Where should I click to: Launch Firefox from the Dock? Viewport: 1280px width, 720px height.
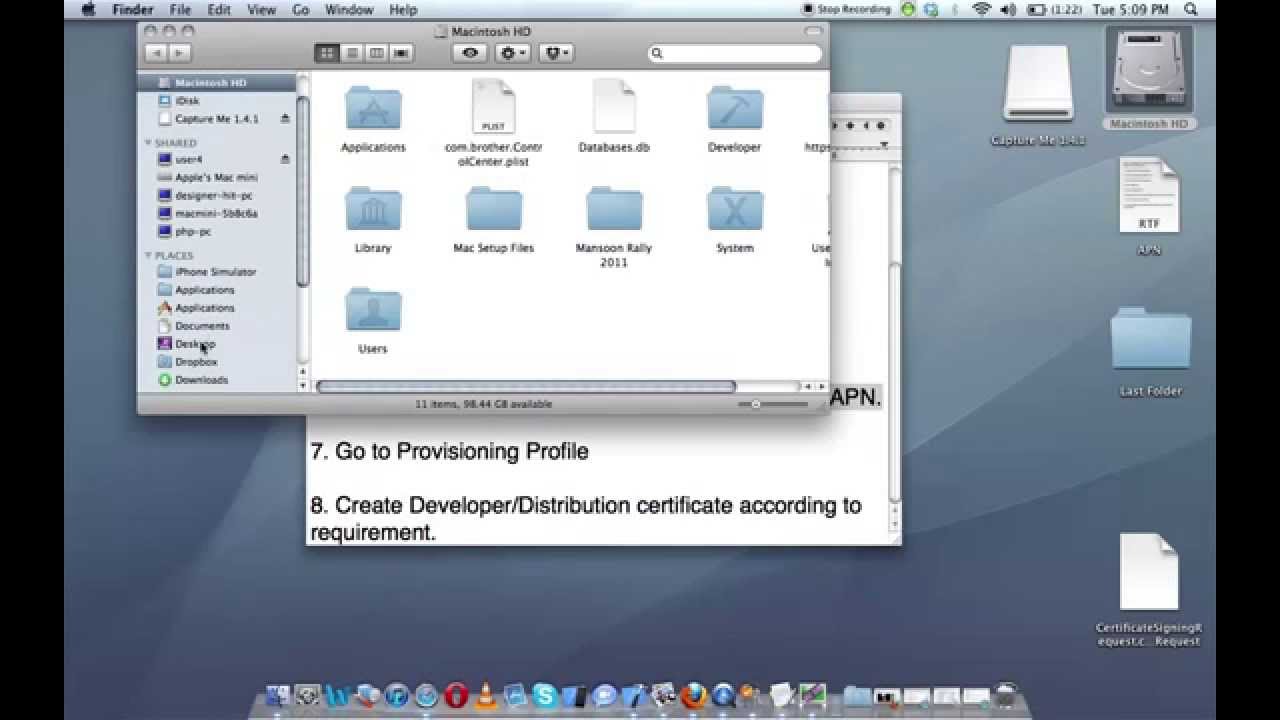tap(693, 696)
